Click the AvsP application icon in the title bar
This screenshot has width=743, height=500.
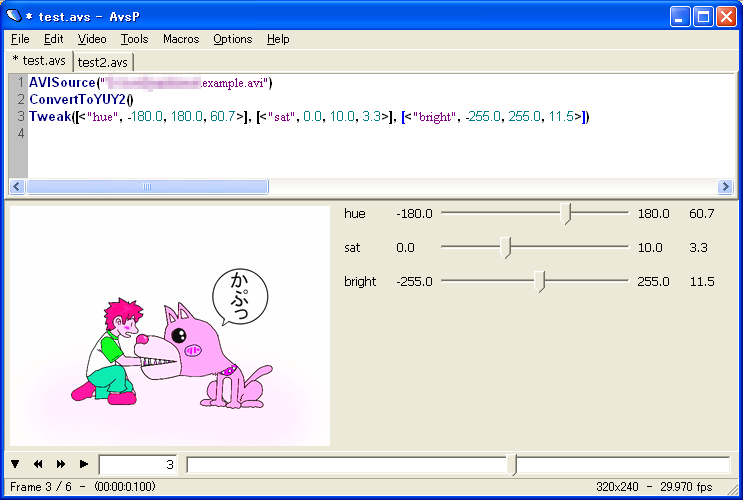click(x=14, y=16)
